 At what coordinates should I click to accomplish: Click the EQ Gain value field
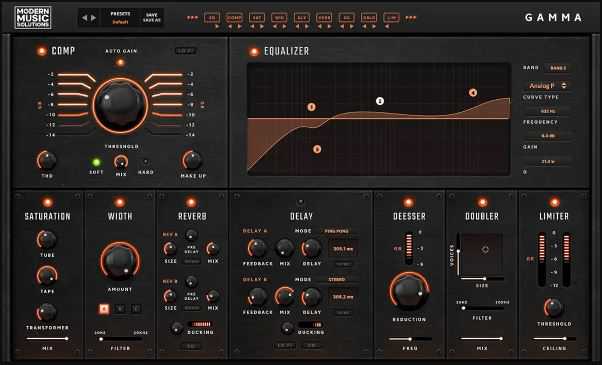pos(548,136)
